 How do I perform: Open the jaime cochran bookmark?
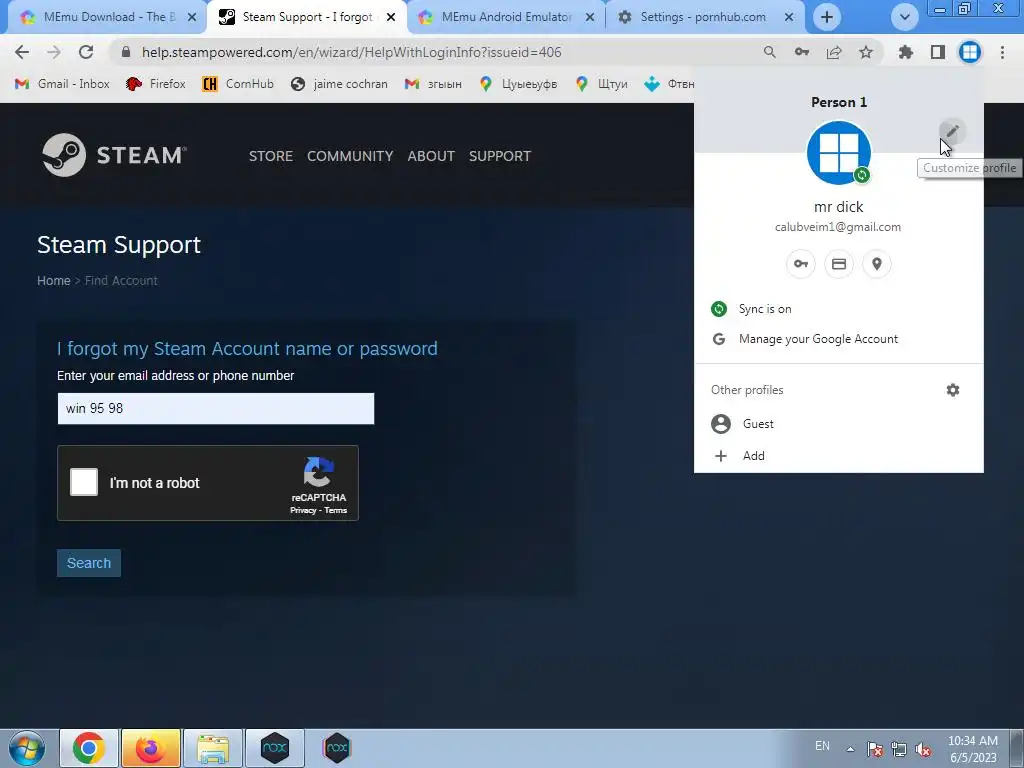[339, 84]
